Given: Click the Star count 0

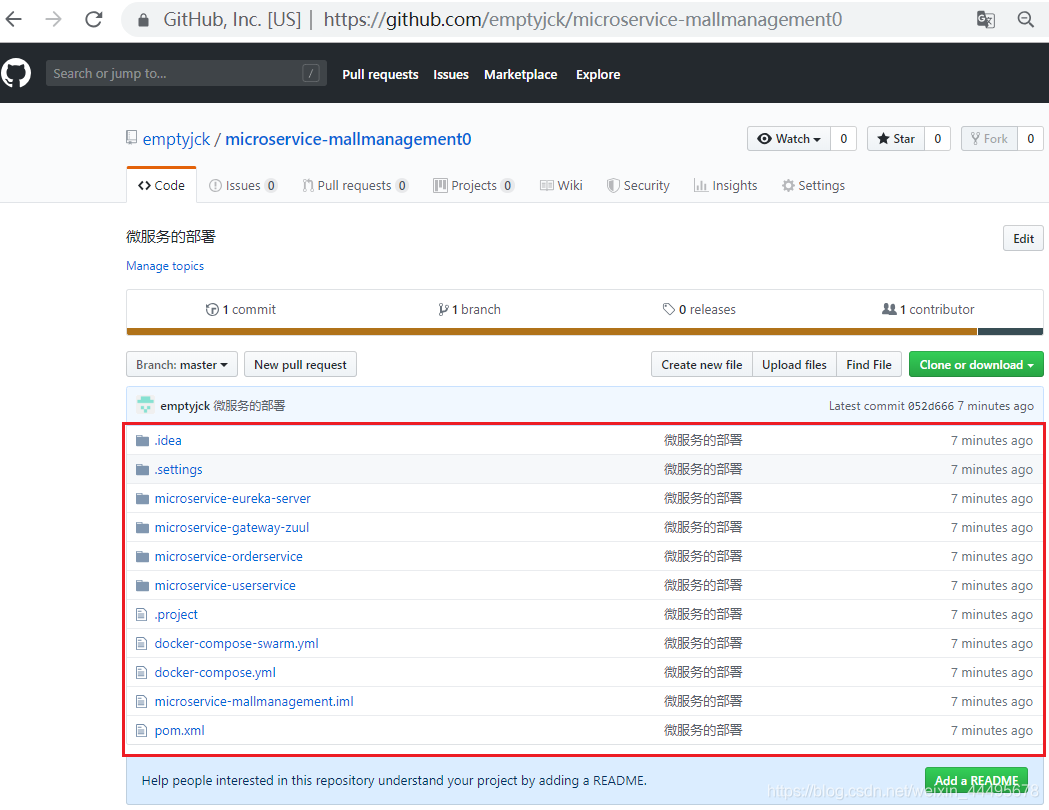Looking at the screenshot, I should pos(937,138).
